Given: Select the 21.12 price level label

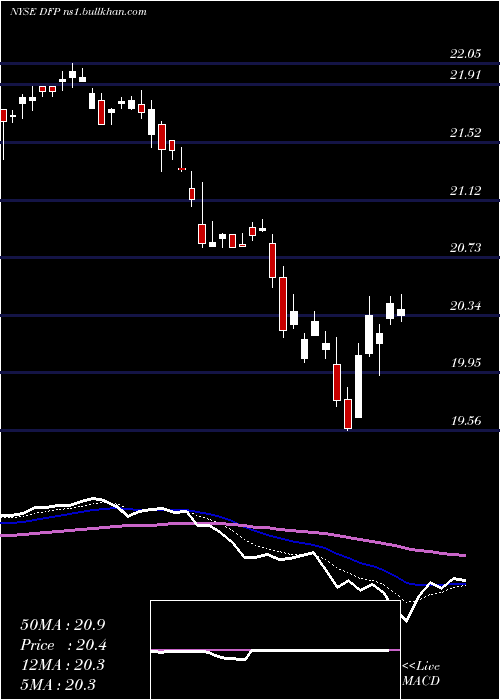Looking at the screenshot, I should pos(466,191).
